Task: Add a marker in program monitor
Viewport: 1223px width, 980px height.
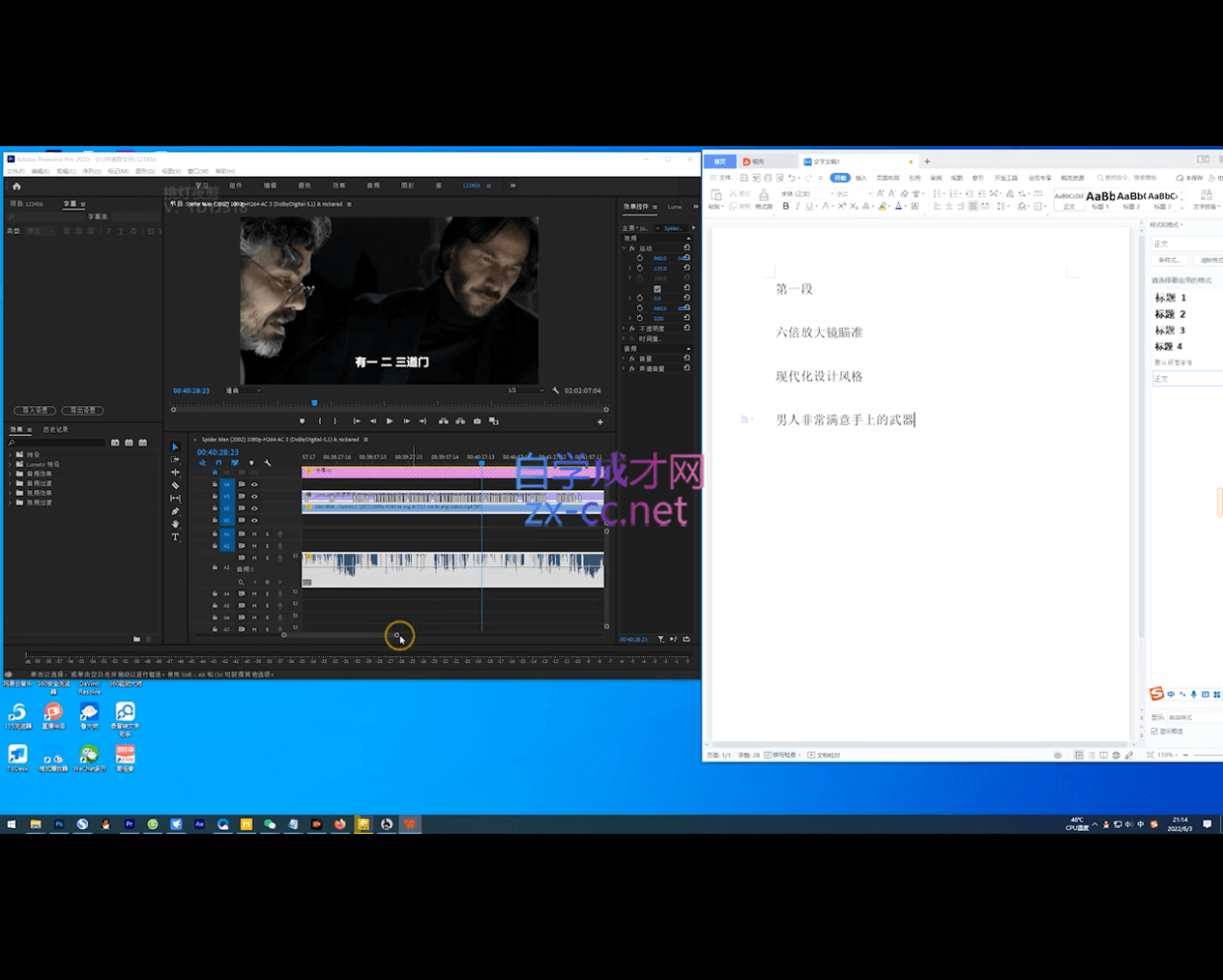Action: (302, 422)
